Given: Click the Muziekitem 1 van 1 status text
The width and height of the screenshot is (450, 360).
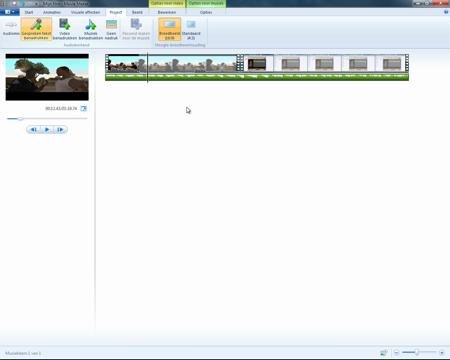Looking at the screenshot, I should click(x=23, y=353).
